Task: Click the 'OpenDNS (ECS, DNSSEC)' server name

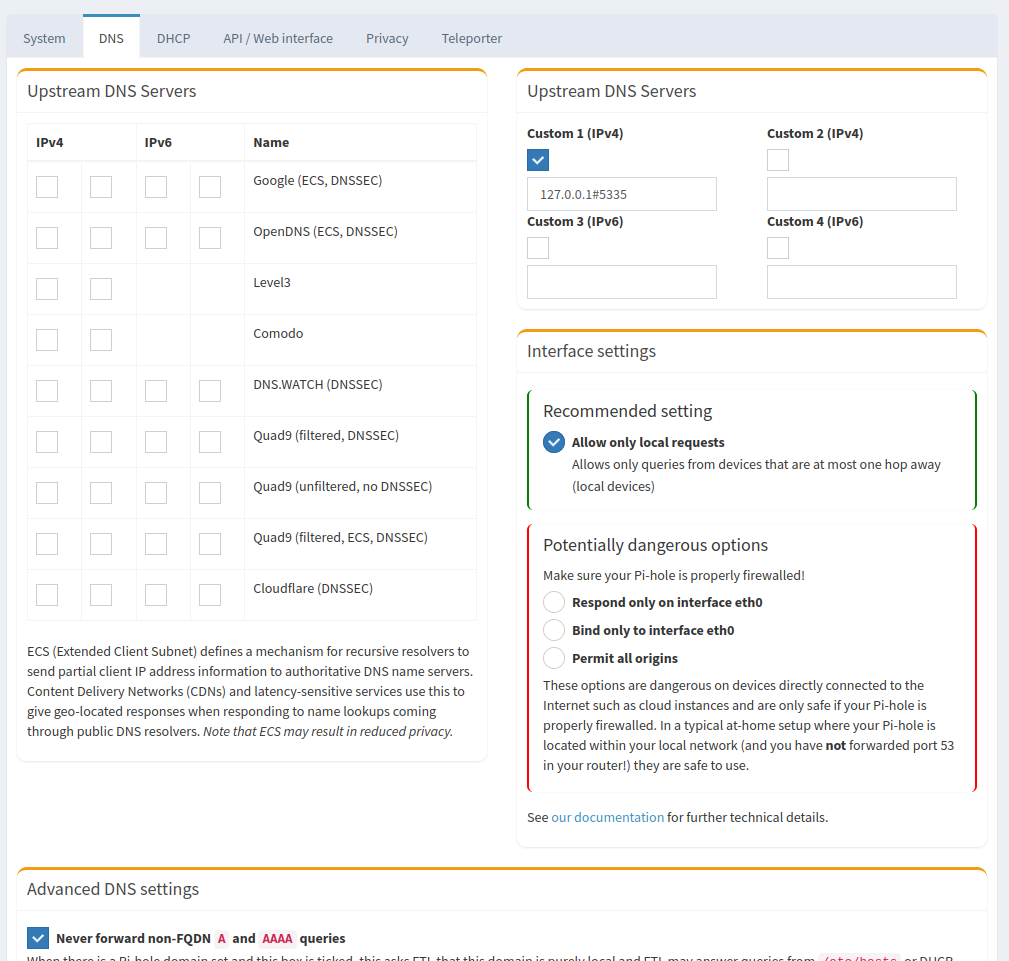Action: [x=325, y=232]
